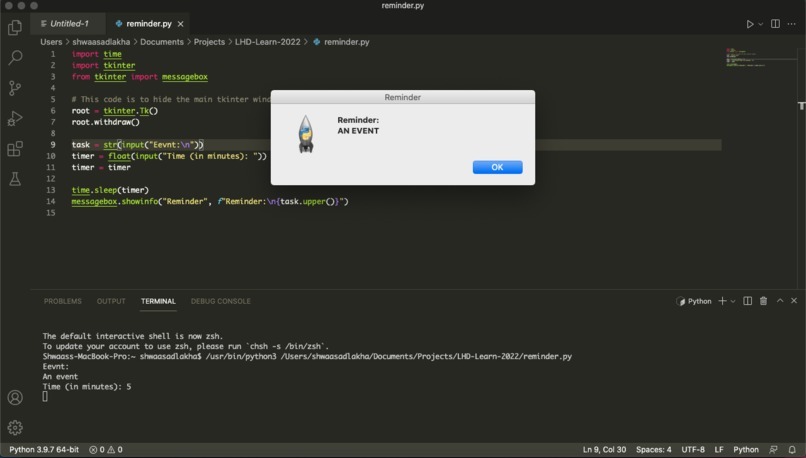
Task: Click terminal input cursor line
Action: tap(45, 396)
